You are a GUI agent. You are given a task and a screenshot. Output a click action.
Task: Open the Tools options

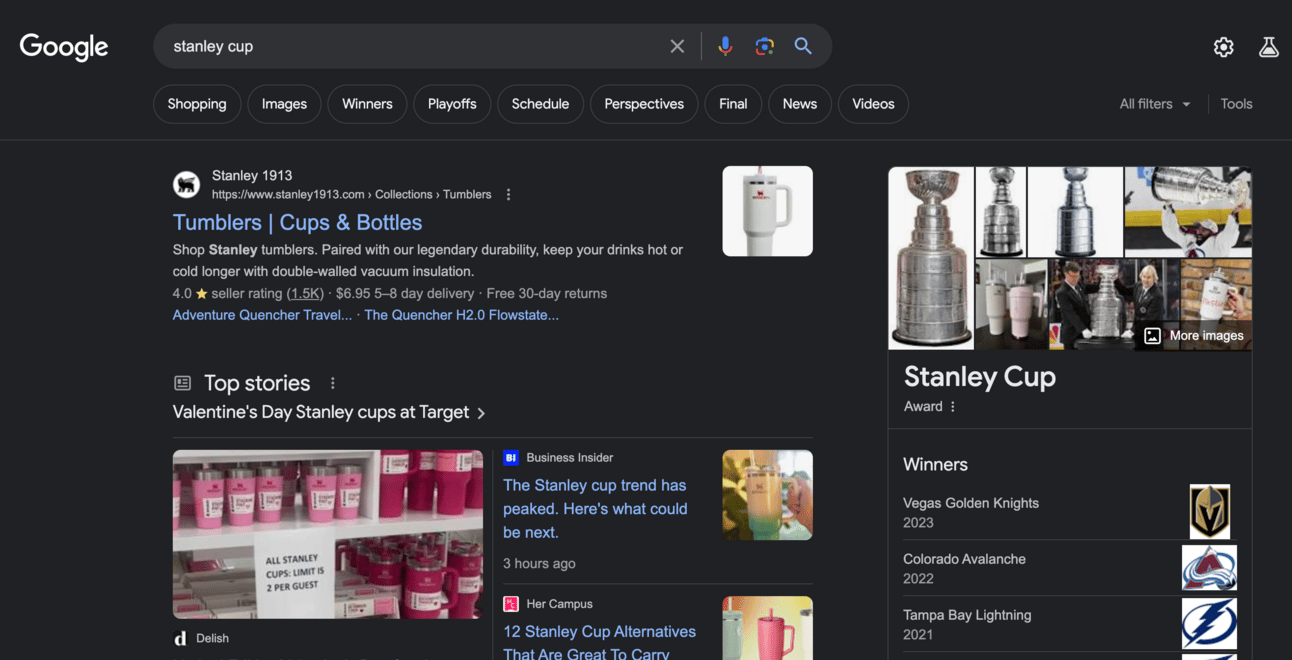(x=1236, y=104)
